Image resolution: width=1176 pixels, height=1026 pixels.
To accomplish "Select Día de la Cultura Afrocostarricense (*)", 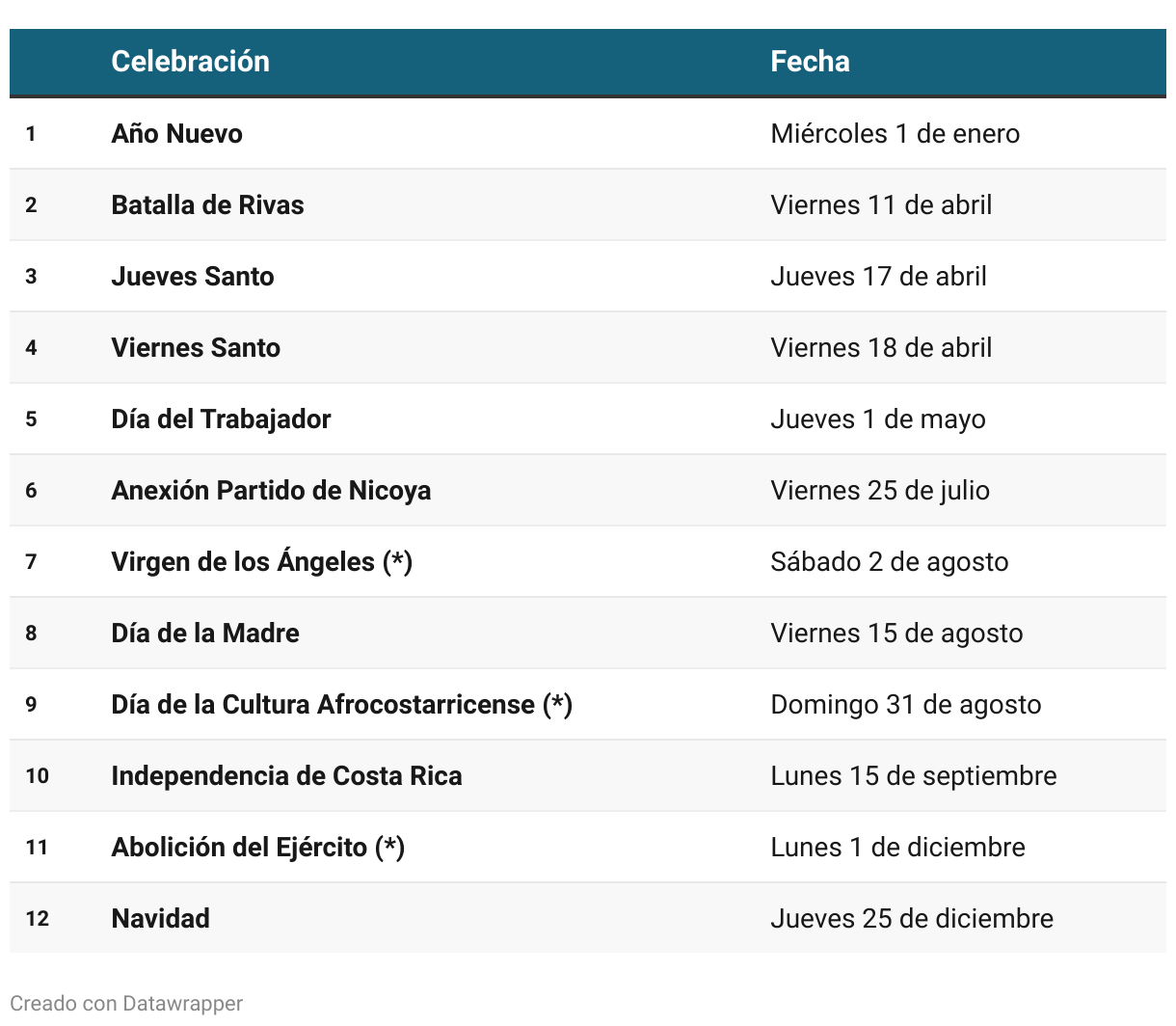I will tap(342, 705).
